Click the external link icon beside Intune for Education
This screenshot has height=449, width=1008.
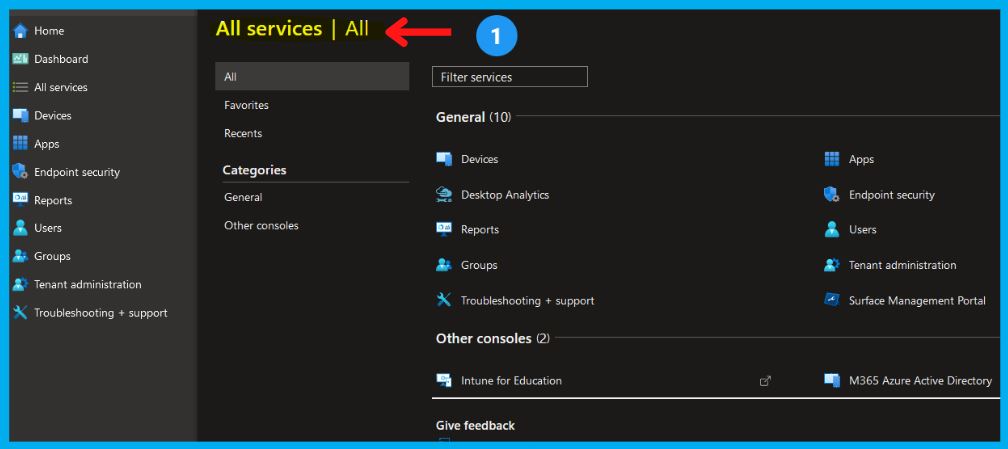pos(765,381)
